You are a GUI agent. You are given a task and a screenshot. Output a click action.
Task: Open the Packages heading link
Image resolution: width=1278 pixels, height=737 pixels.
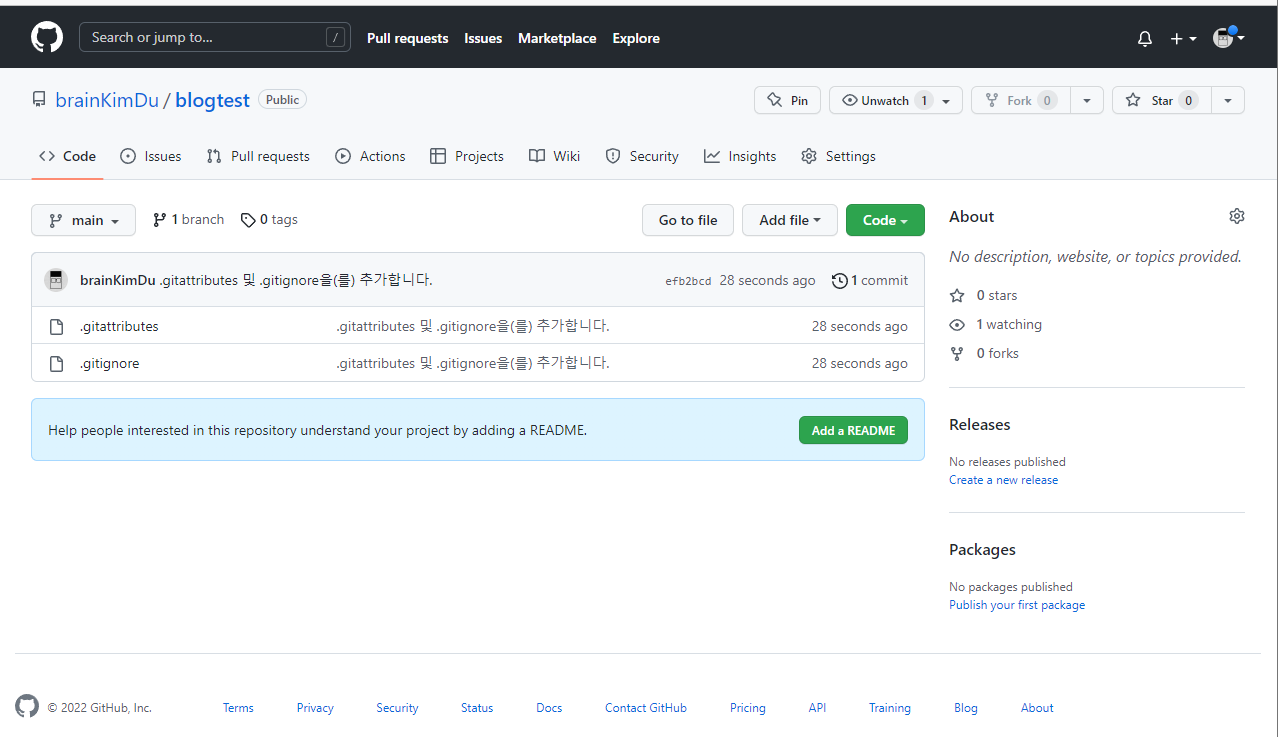click(x=982, y=549)
